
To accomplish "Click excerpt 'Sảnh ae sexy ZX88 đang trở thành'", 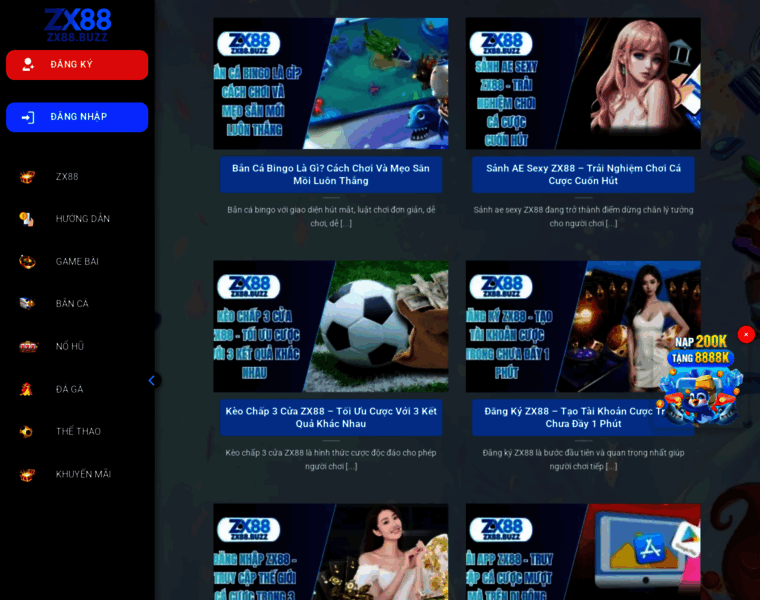I will (584, 217).
